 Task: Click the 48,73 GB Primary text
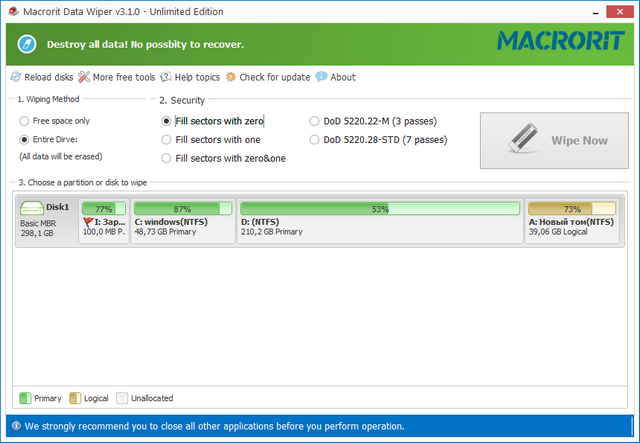(x=165, y=232)
